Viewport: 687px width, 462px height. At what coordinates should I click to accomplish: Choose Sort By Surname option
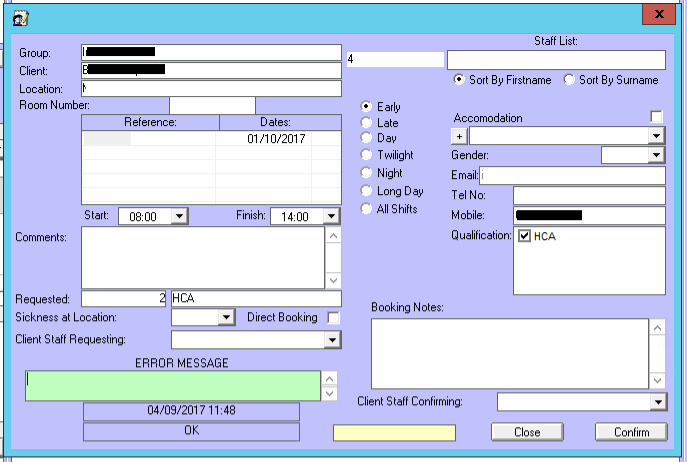coord(570,80)
